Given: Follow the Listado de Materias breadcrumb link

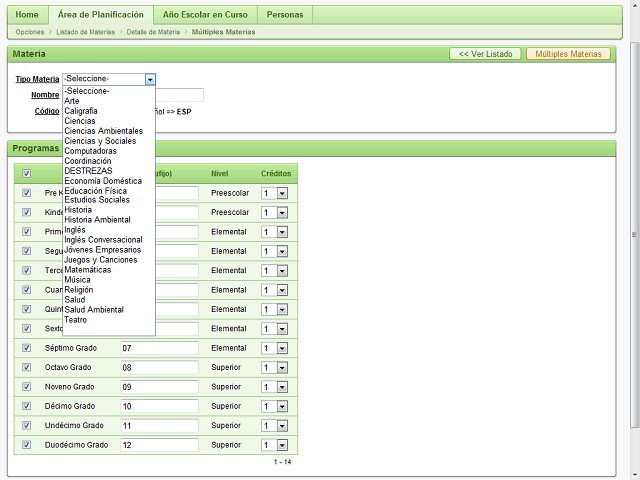Looking at the screenshot, I should (86, 32).
